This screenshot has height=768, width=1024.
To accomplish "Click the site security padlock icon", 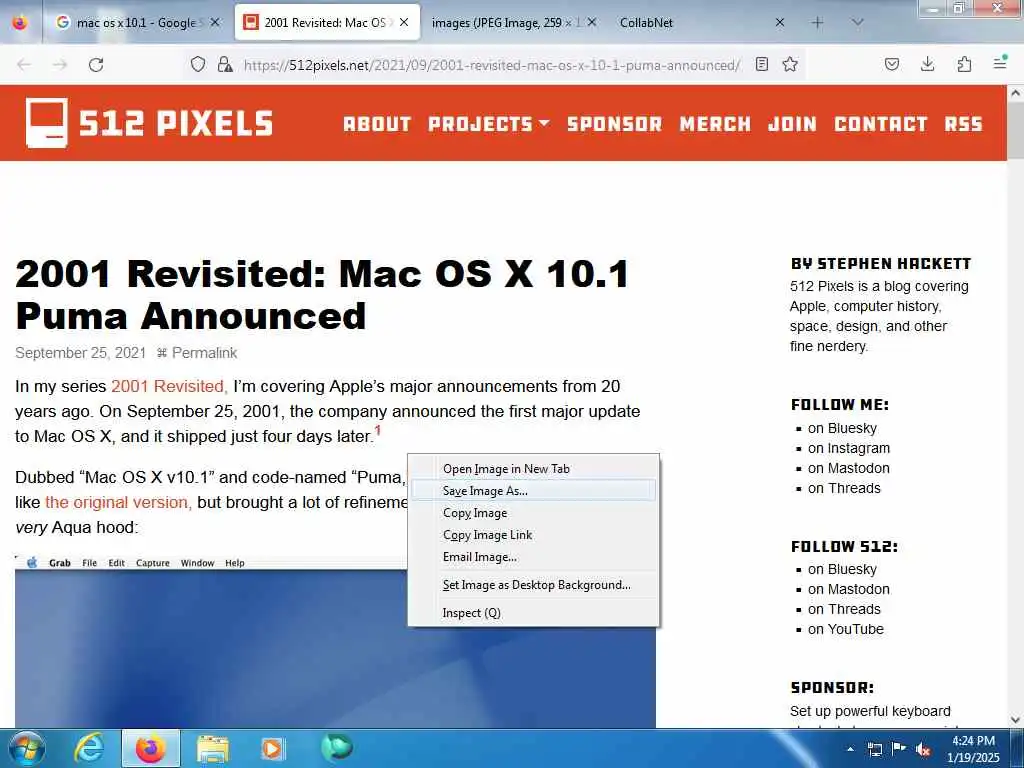I will [225, 64].
